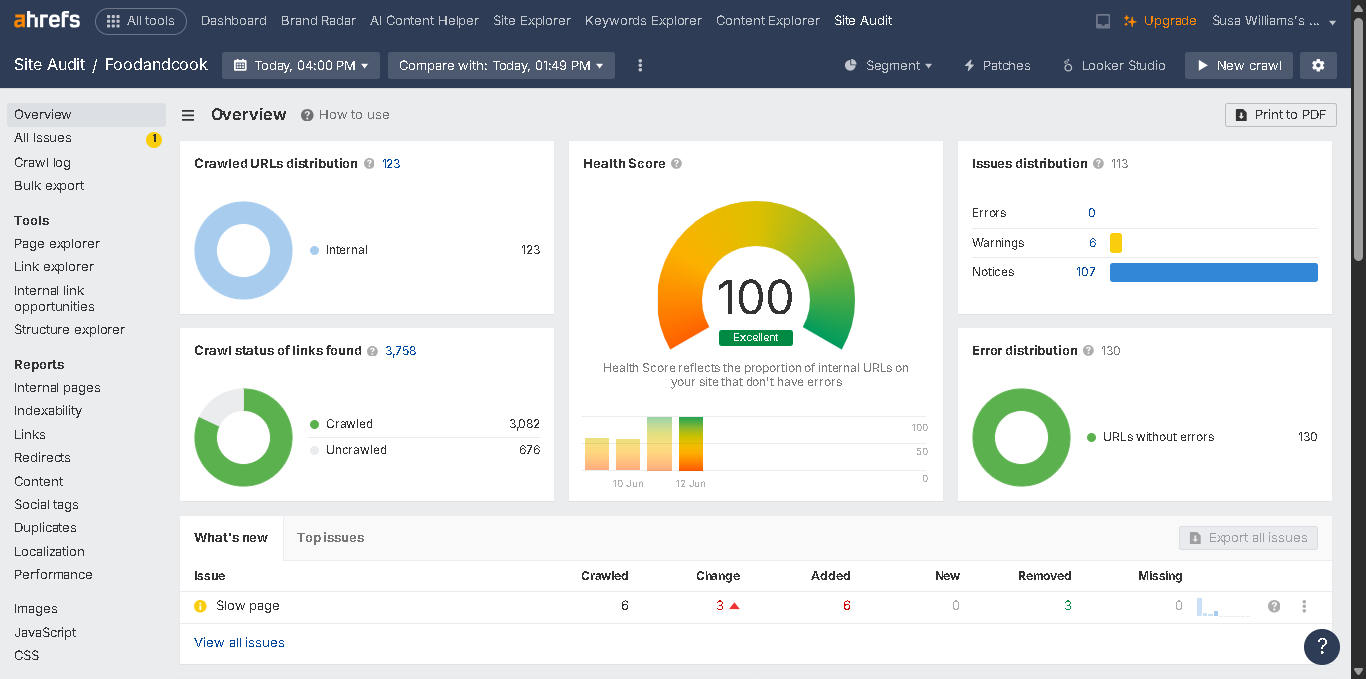Open the JavaScript report
This screenshot has height=679, width=1366.
(45, 633)
